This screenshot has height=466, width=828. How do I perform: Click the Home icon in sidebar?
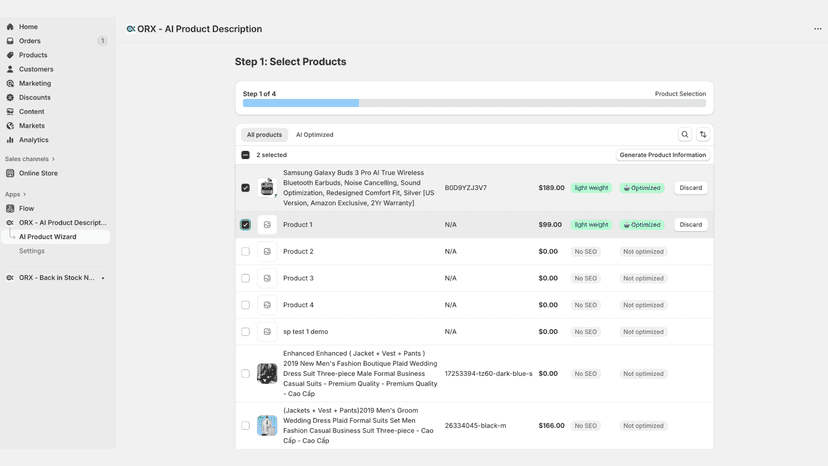click(x=10, y=26)
